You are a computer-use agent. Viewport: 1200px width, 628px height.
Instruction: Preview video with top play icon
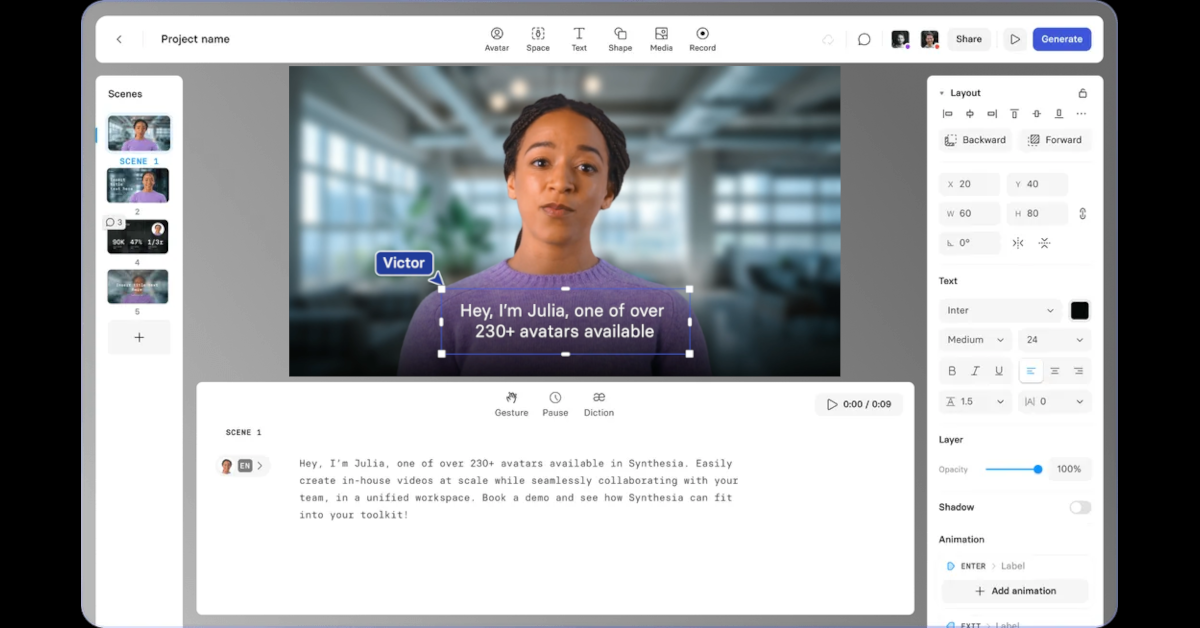1015,39
